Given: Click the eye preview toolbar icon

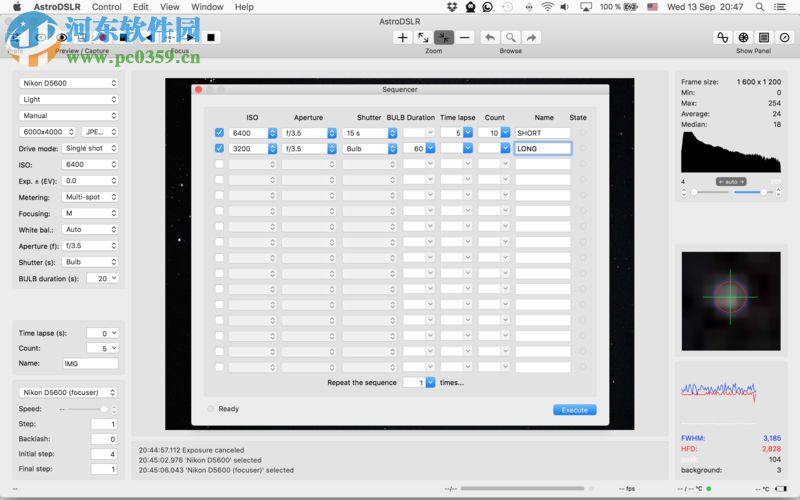Looking at the screenshot, I should pyautogui.click(x=62, y=37).
